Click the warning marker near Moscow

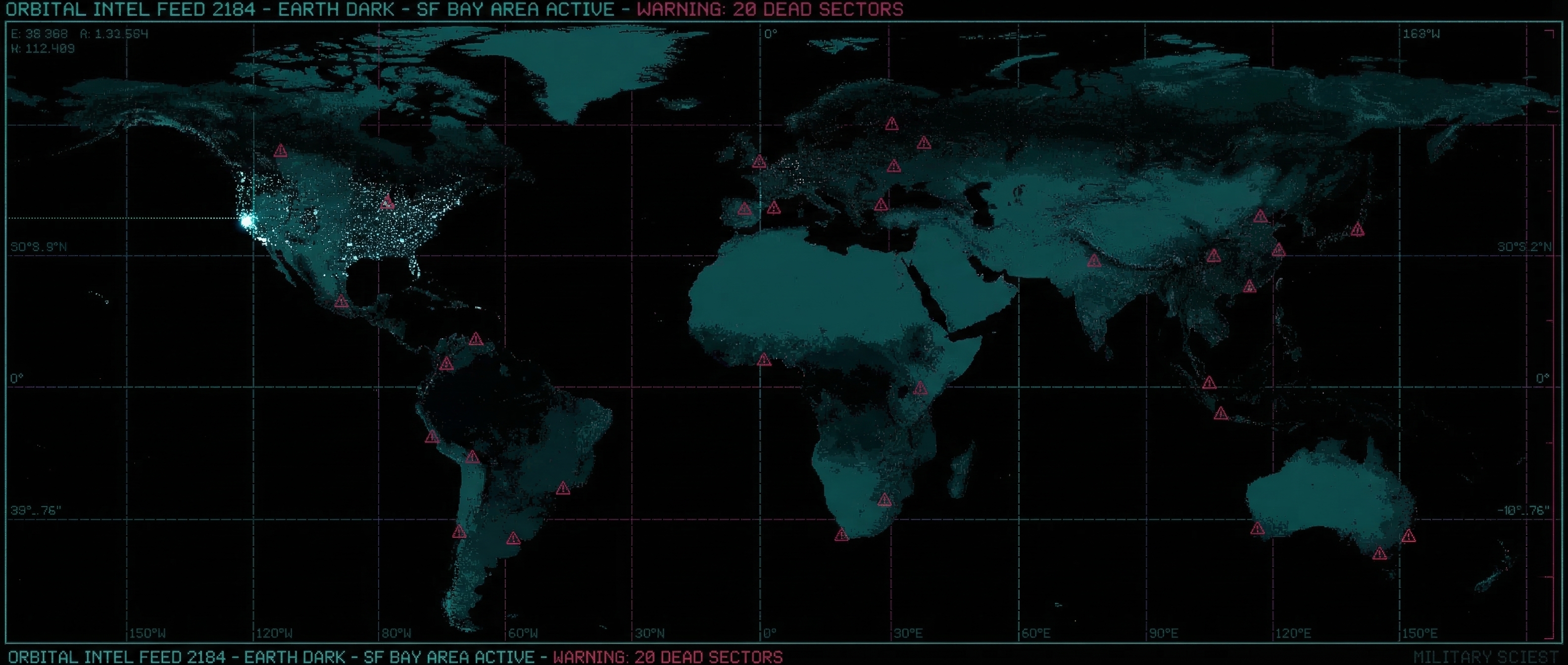point(924,143)
